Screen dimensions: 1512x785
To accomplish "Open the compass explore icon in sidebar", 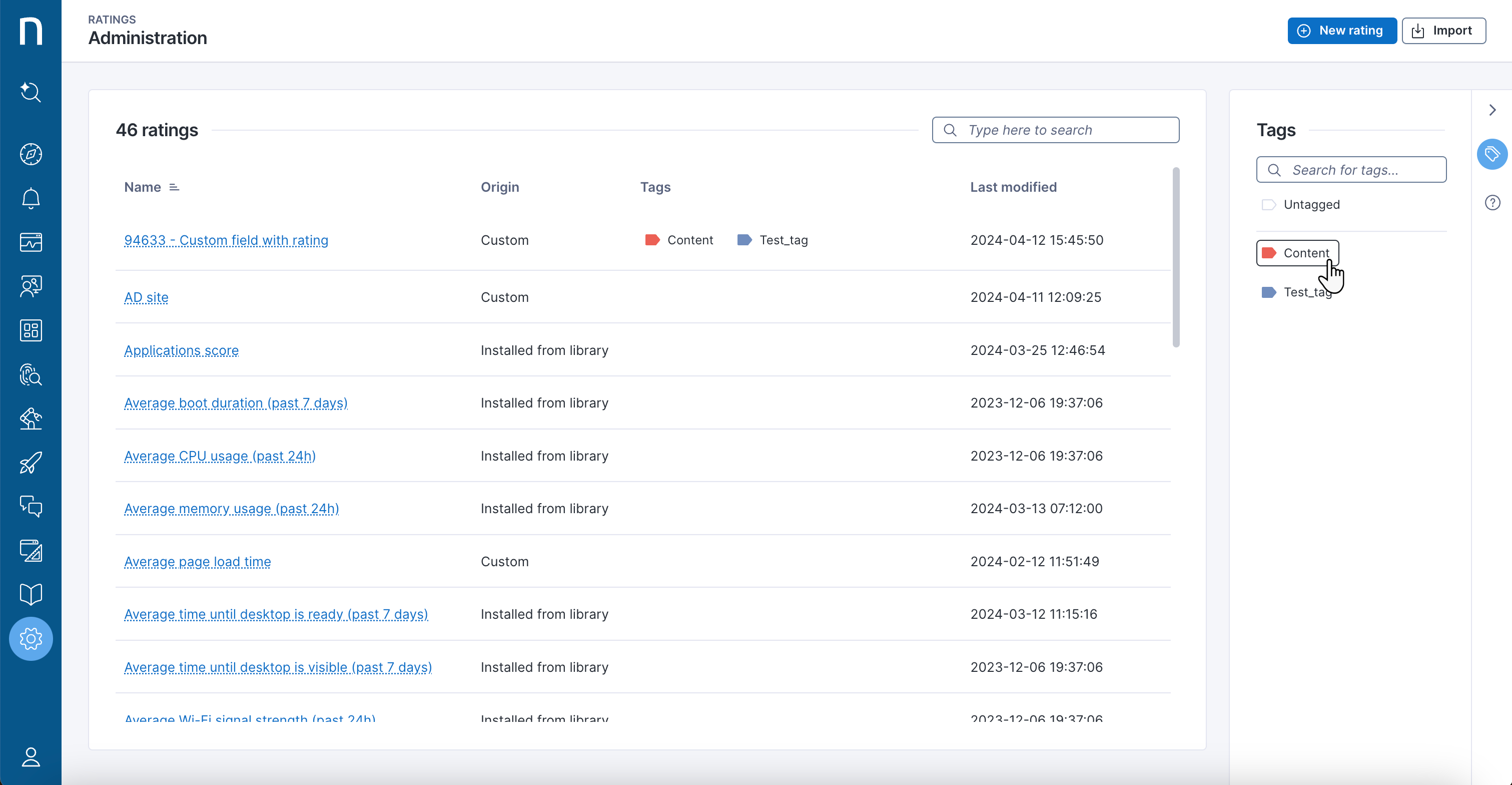I will coord(31,154).
